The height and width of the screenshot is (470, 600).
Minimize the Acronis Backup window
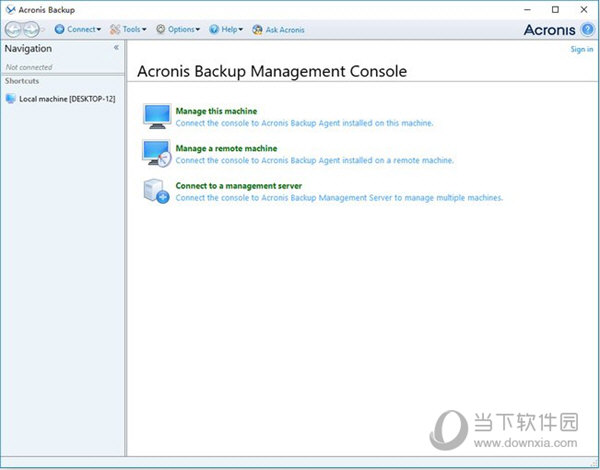click(x=527, y=10)
